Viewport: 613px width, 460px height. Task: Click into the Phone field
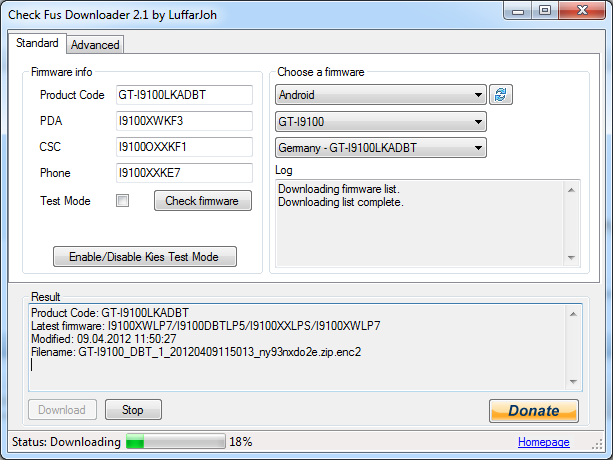click(184, 173)
